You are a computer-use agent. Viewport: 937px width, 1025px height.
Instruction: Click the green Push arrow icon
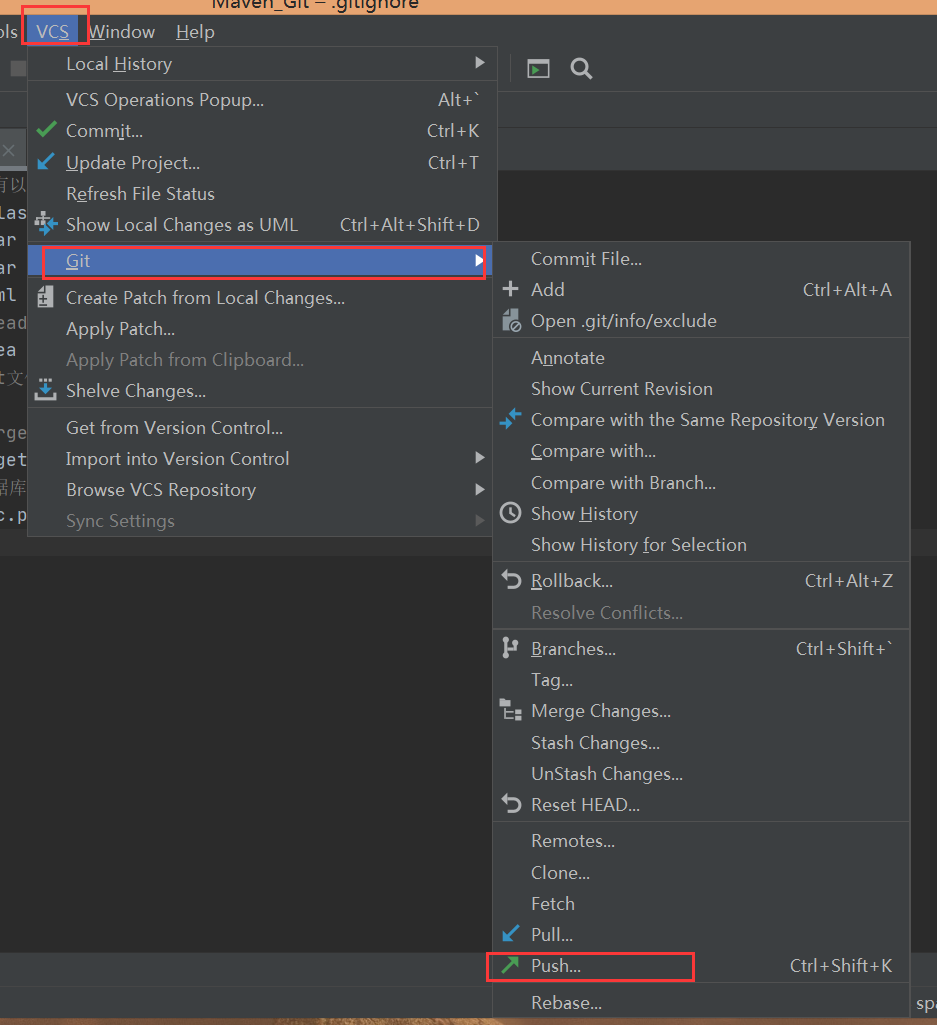click(x=510, y=965)
